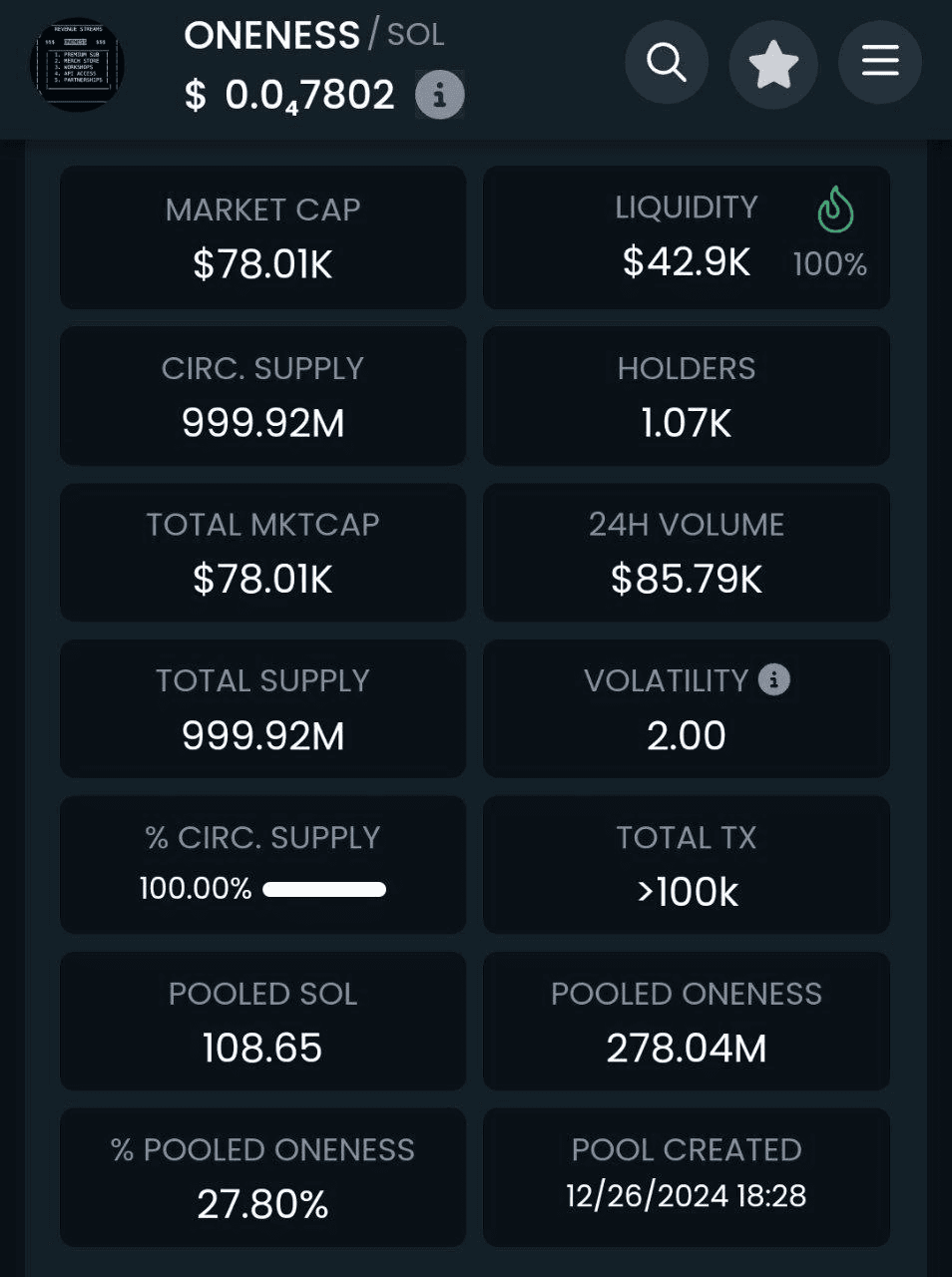Viewport: 952px width, 1277px height.
Task: Select the % Pooled ONENESS card
Action: (262, 1177)
